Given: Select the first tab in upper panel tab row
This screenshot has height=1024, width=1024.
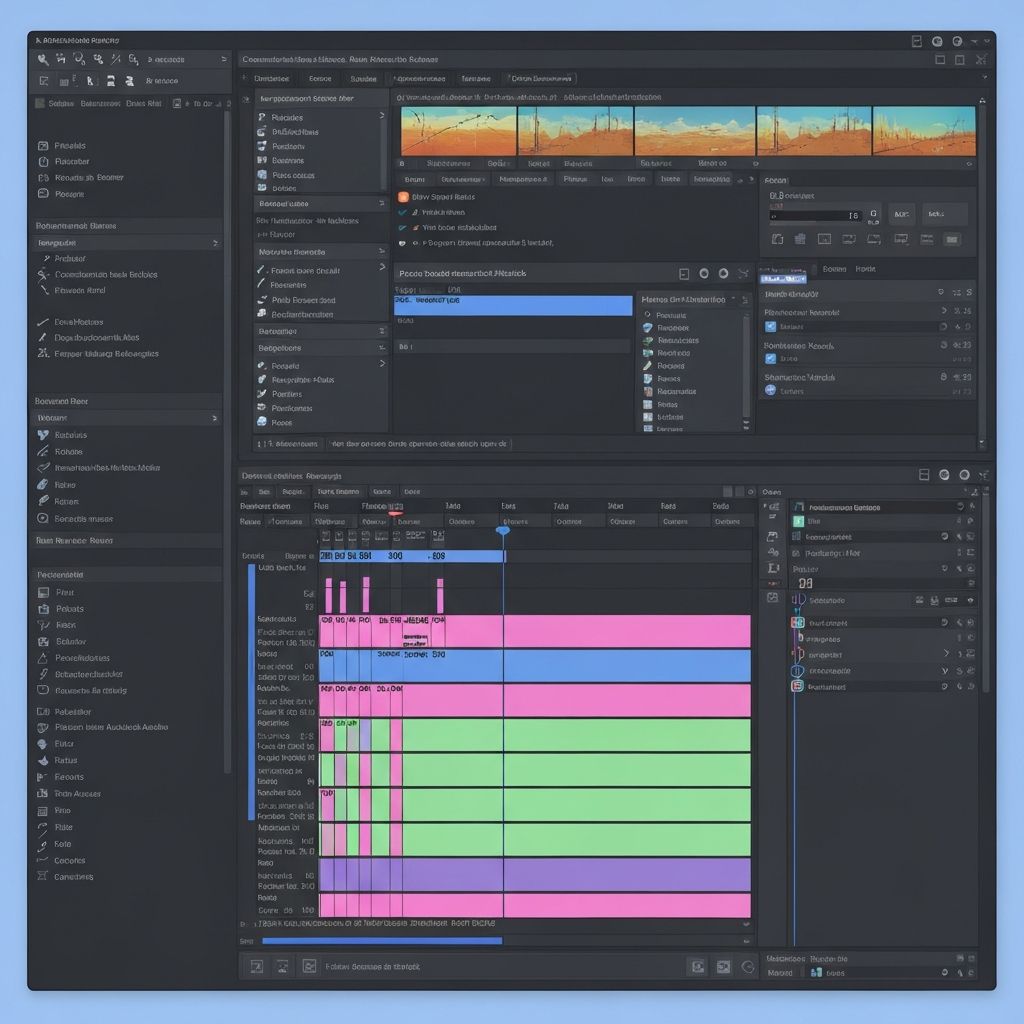Looking at the screenshot, I should click(x=270, y=78).
